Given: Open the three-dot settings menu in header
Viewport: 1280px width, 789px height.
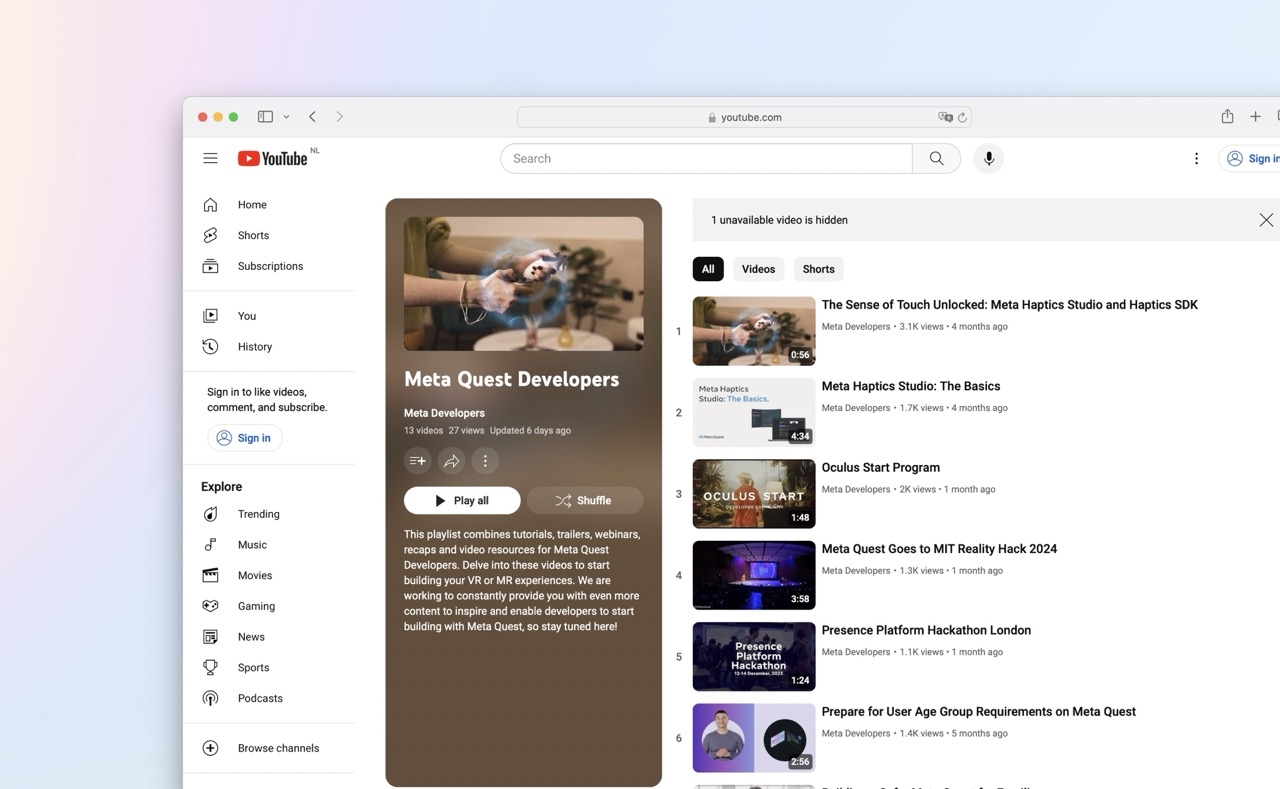Looking at the screenshot, I should click(x=1196, y=158).
